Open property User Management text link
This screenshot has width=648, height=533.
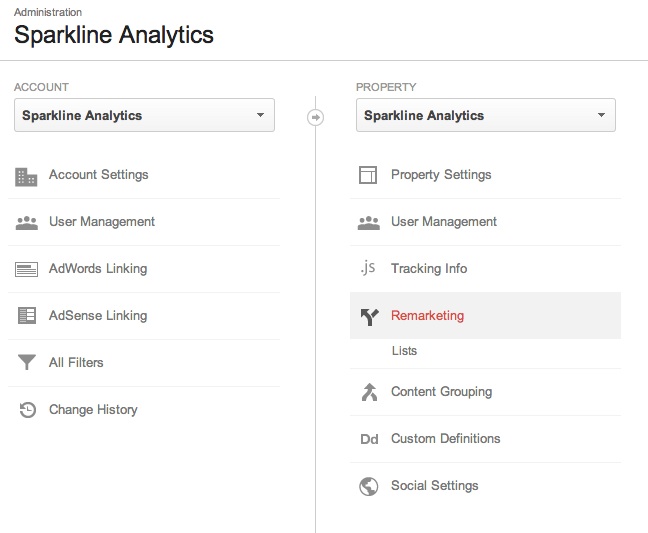(x=443, y=222)
